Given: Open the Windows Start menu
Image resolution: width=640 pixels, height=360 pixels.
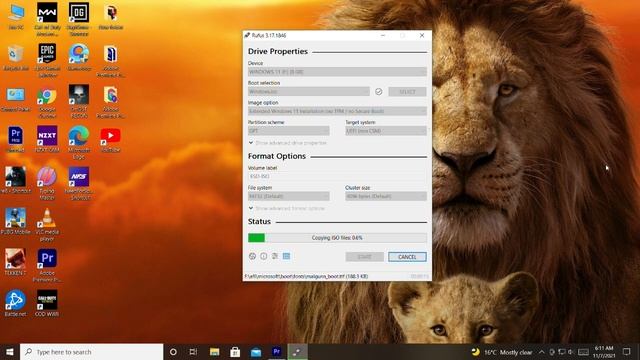Looking at the screenshot, I should [x=10, y=352].
